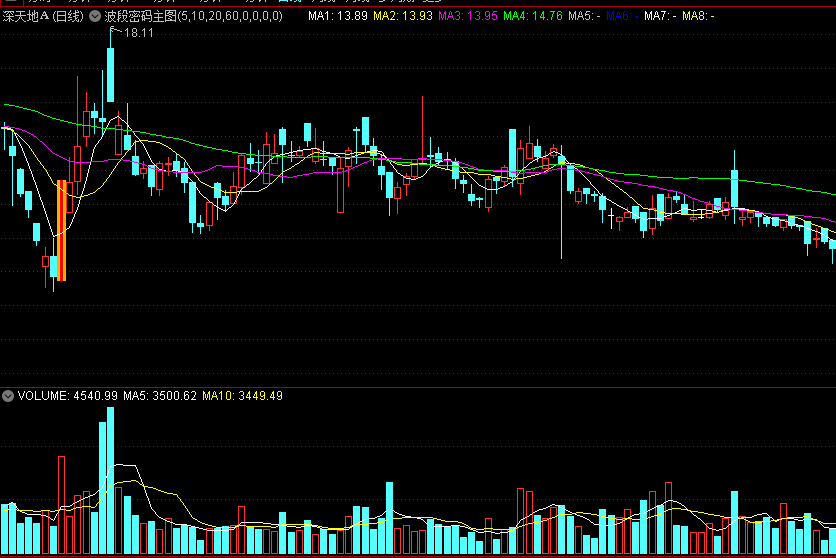The image size is (836, 558).
Task: Click the white MA7: - label
Action: tap(660, 16)
